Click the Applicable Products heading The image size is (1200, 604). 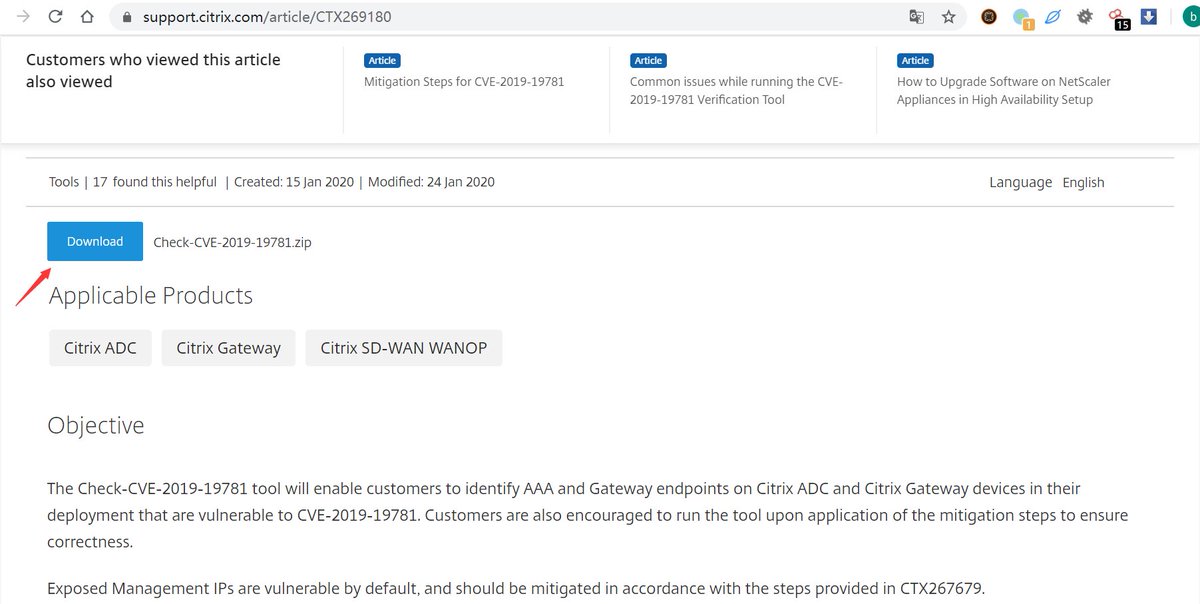click(151, 296)
